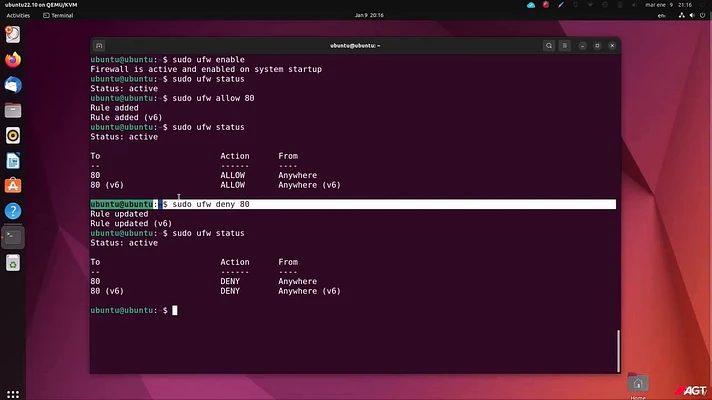Image resolution: width=712 pixels, height=400 pixels.
Task: Click the power icon in the top bar
Action: click(702, 15)
